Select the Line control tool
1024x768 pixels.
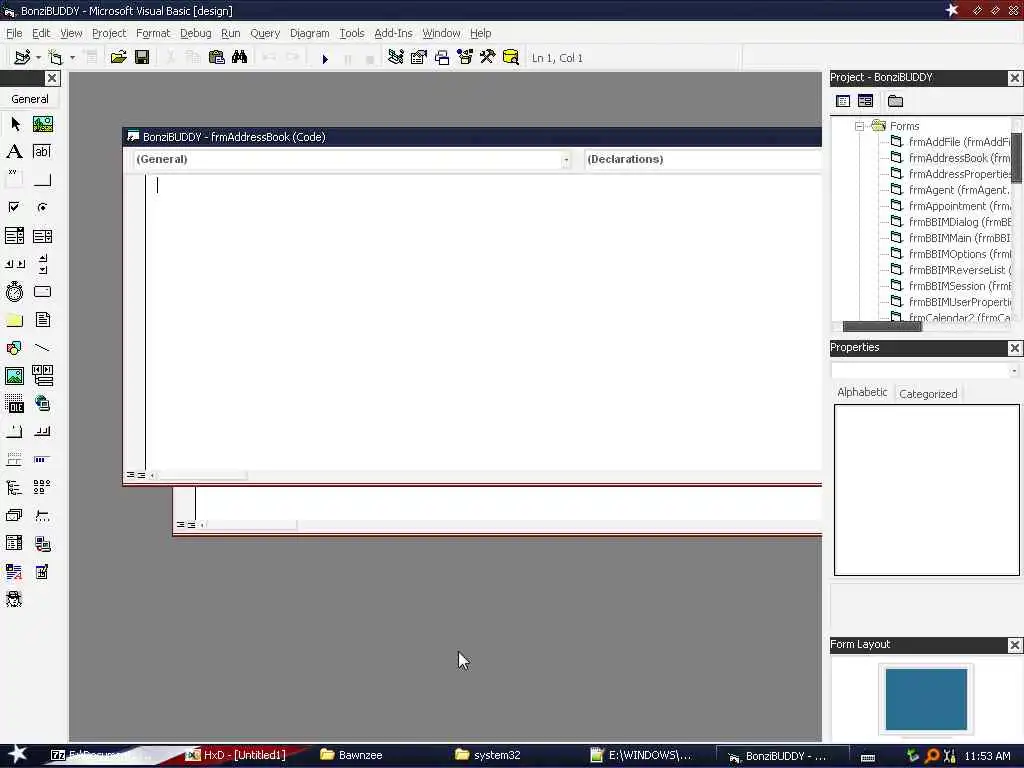coord(42,348)
